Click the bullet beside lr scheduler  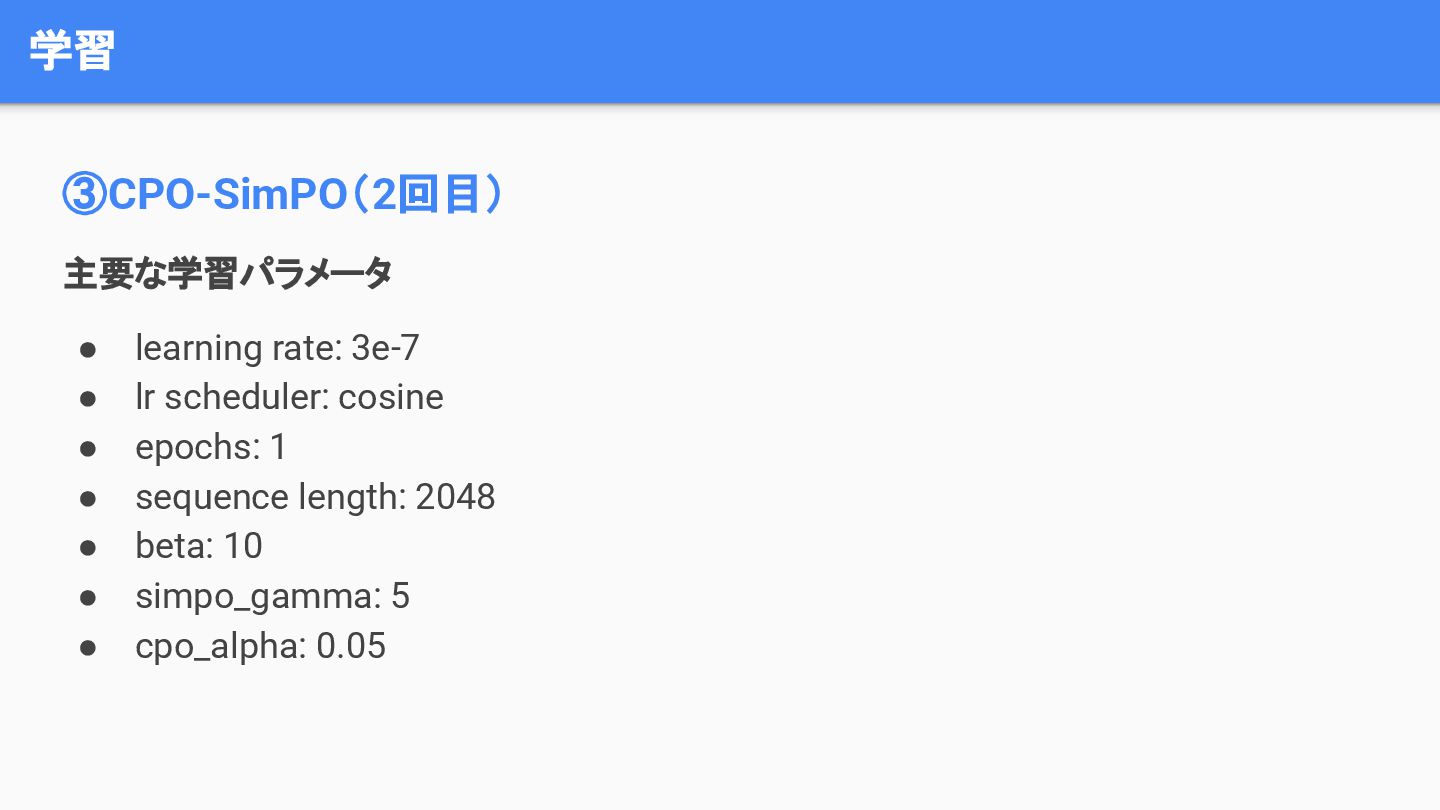click(x=88, y=398)
